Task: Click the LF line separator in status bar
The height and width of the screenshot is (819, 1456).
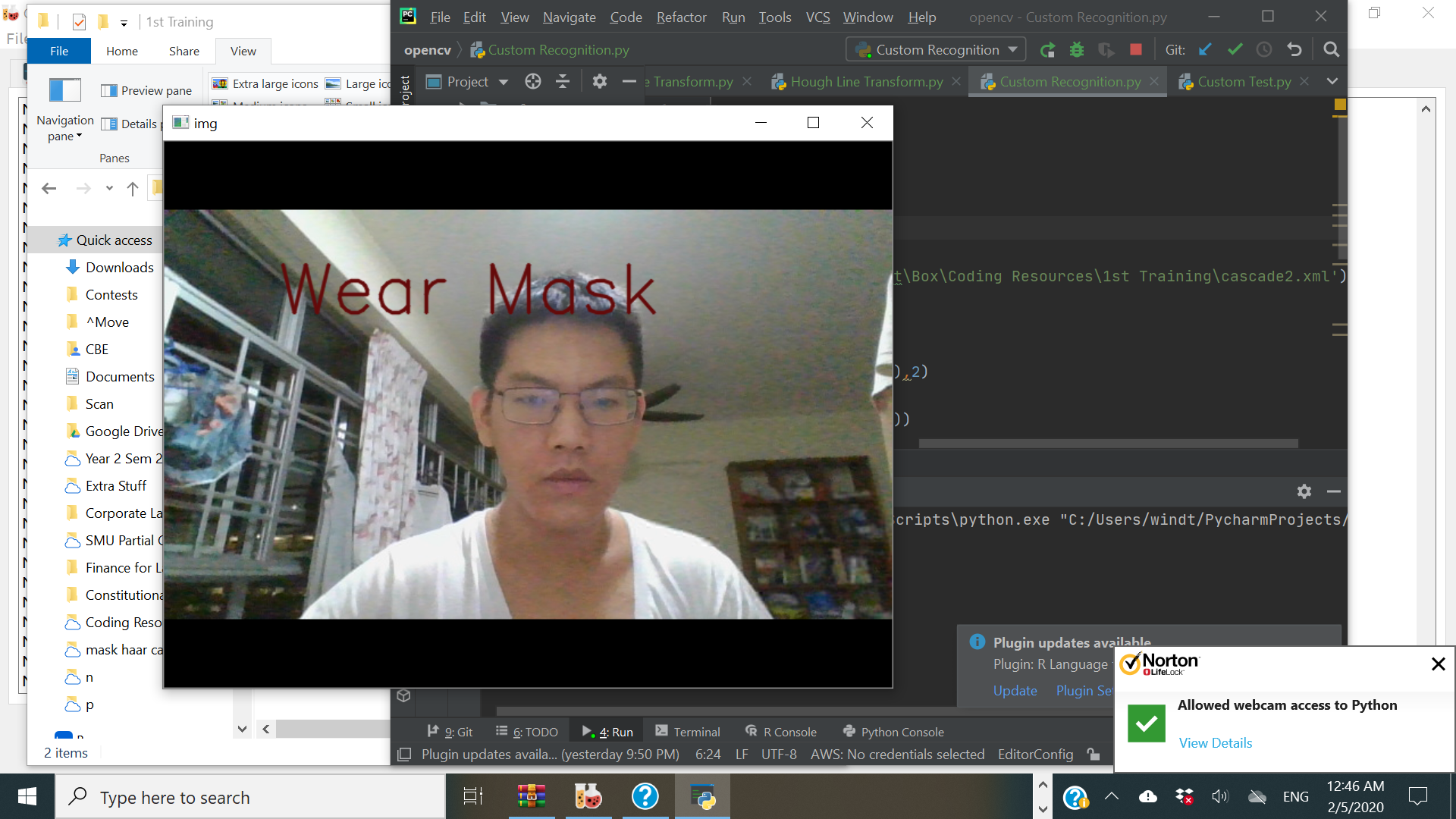Action: click(742, 755)
